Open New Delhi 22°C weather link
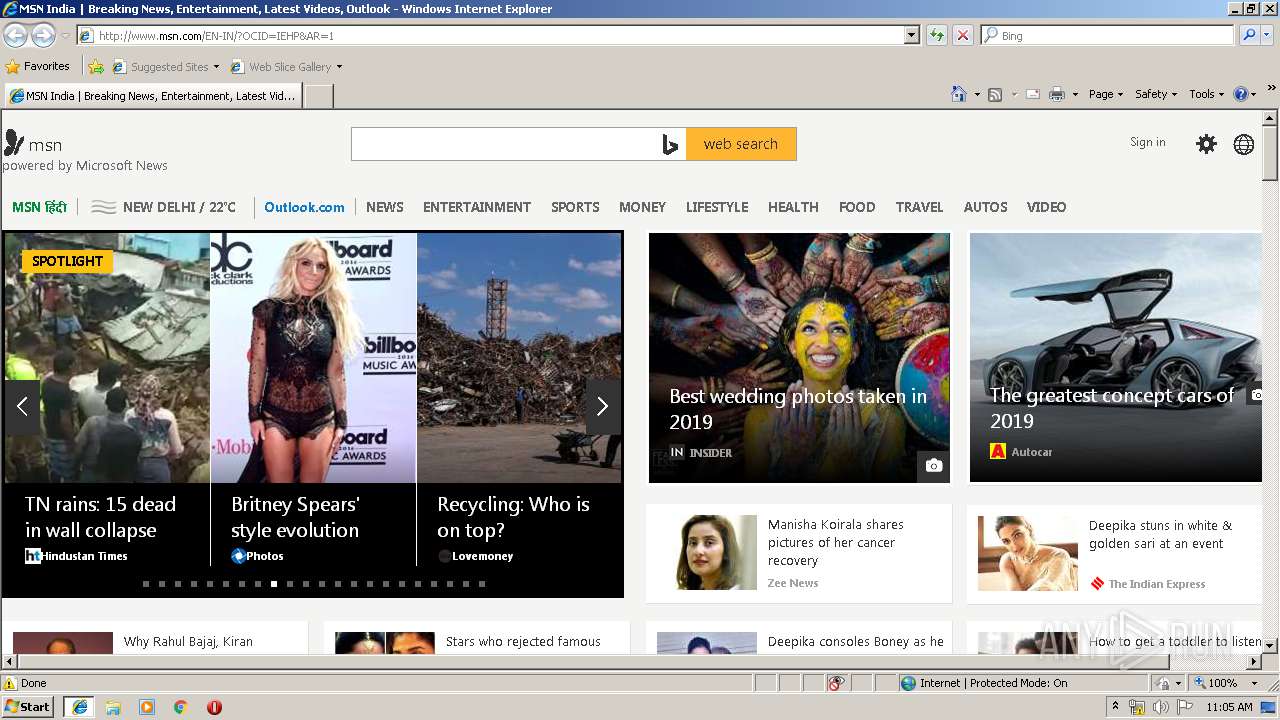Screen dimensions: 1280x720 click(x=164, y=207)
